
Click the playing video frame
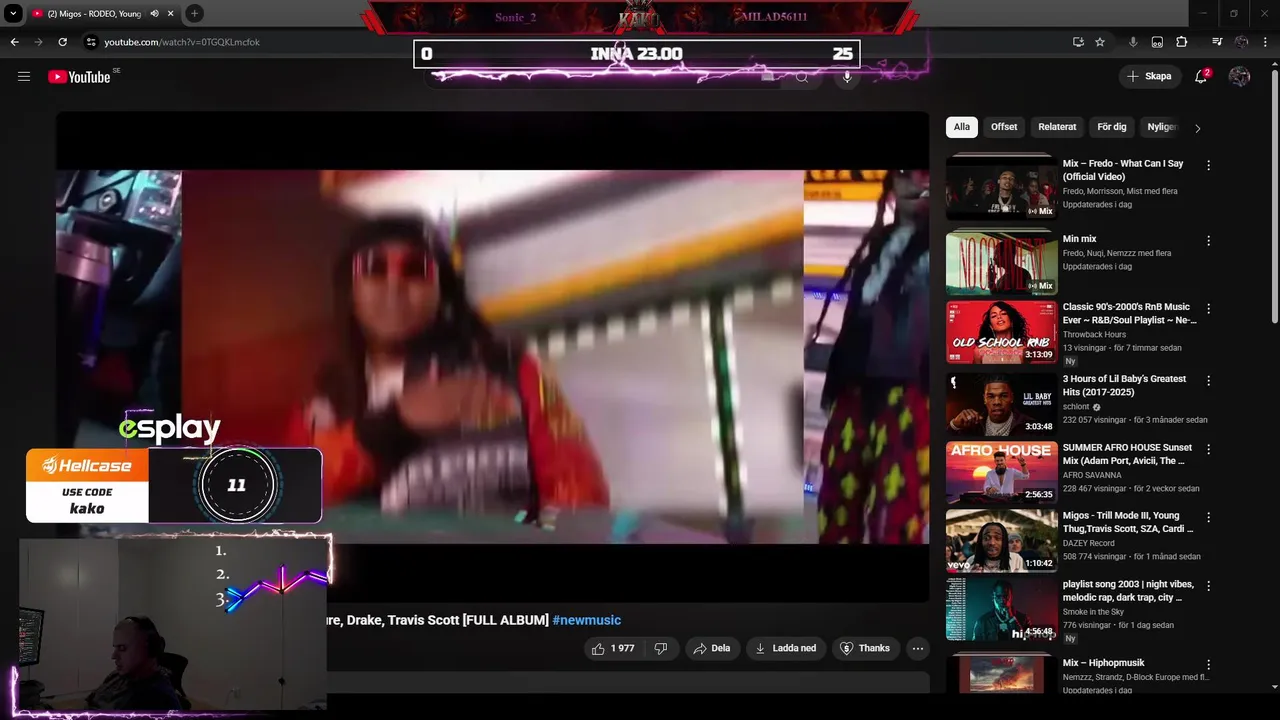tap(492, 356)
